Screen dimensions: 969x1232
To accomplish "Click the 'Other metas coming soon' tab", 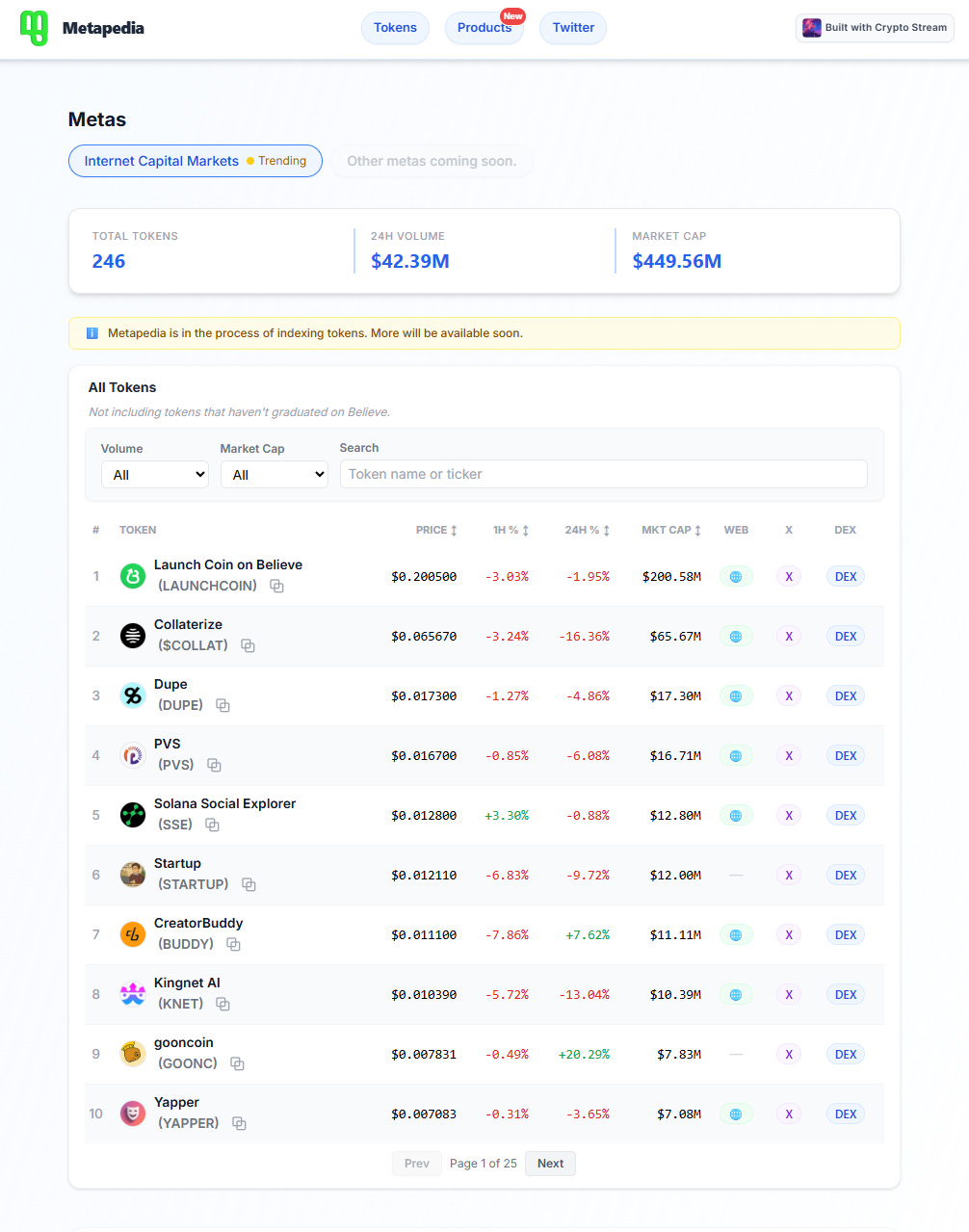I will (432, 161).
